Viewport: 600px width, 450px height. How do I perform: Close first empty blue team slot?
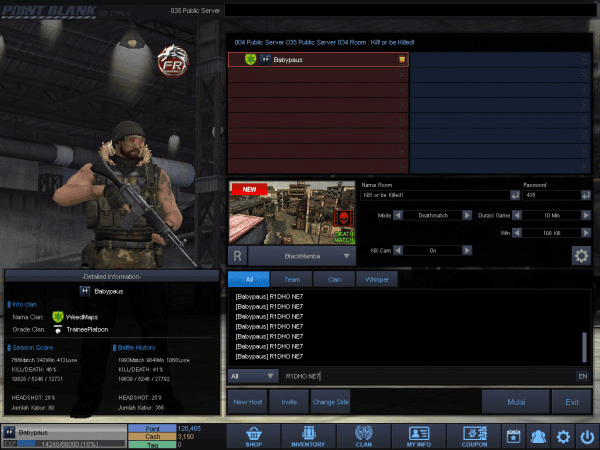tap(584, 60)
